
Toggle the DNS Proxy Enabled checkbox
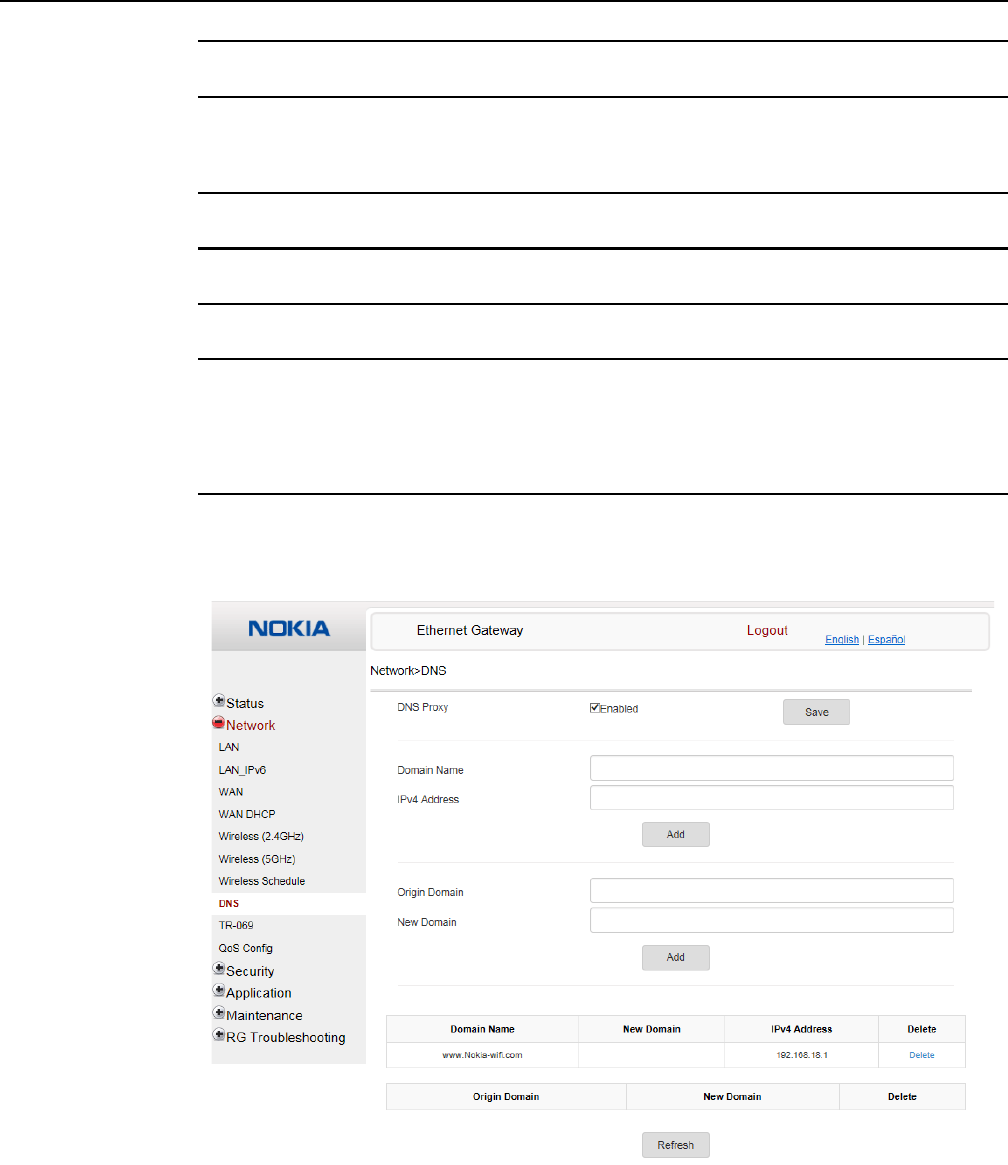point(595,708)
